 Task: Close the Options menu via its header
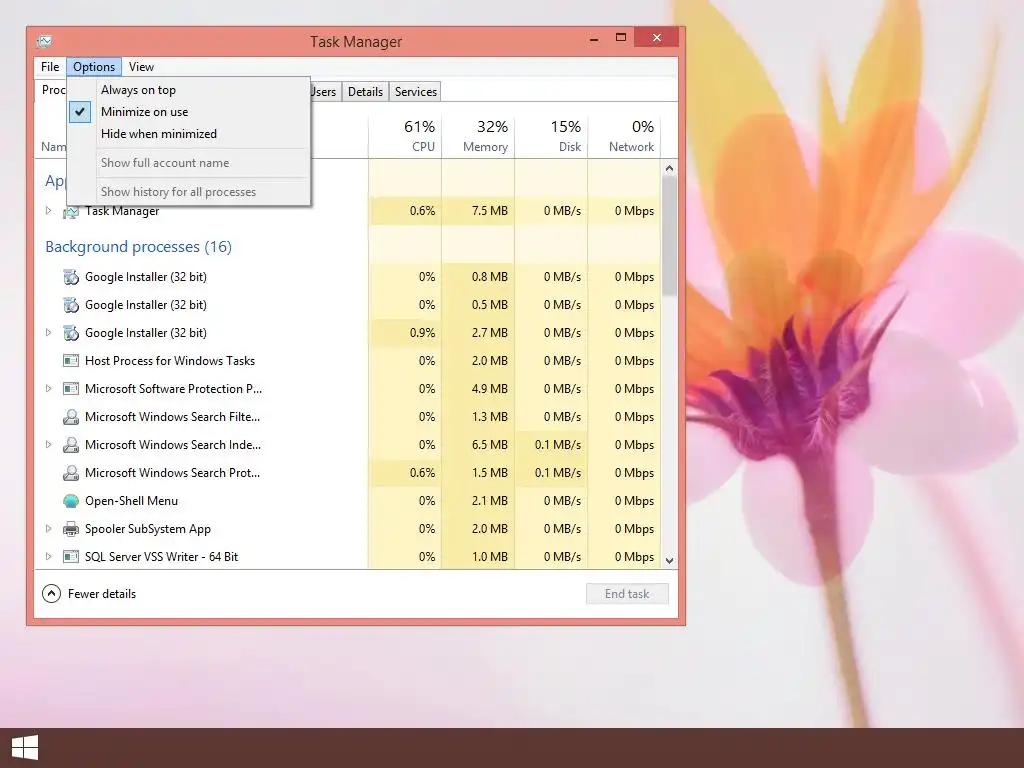[x=93, y=67]
